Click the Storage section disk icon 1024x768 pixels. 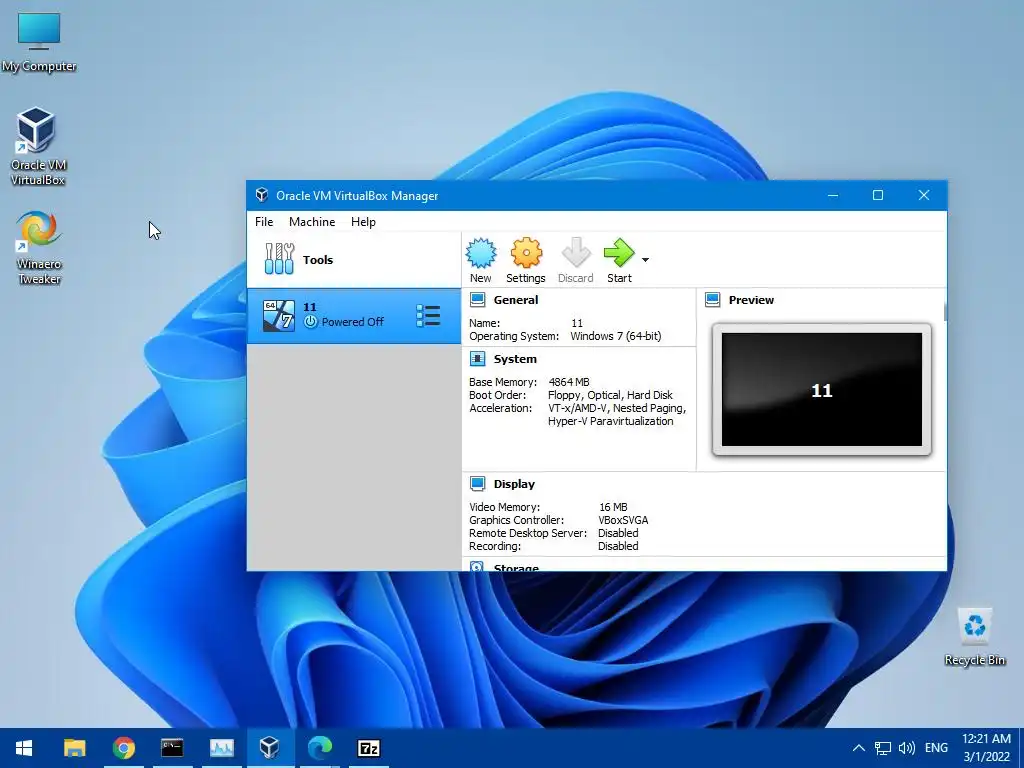click(477, 567)
